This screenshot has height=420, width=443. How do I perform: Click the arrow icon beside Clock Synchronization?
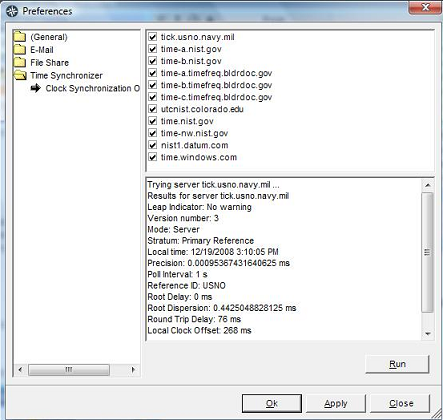point(35,88)
